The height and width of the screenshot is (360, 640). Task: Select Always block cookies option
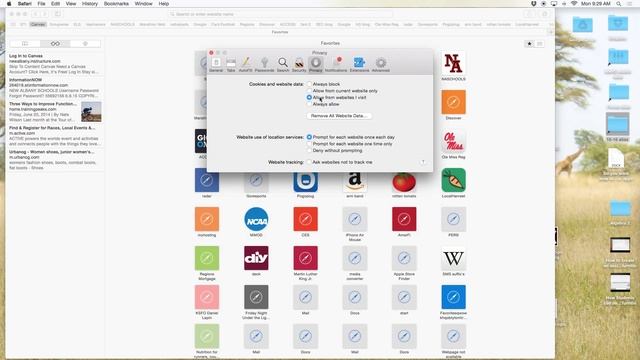point(323,84)
